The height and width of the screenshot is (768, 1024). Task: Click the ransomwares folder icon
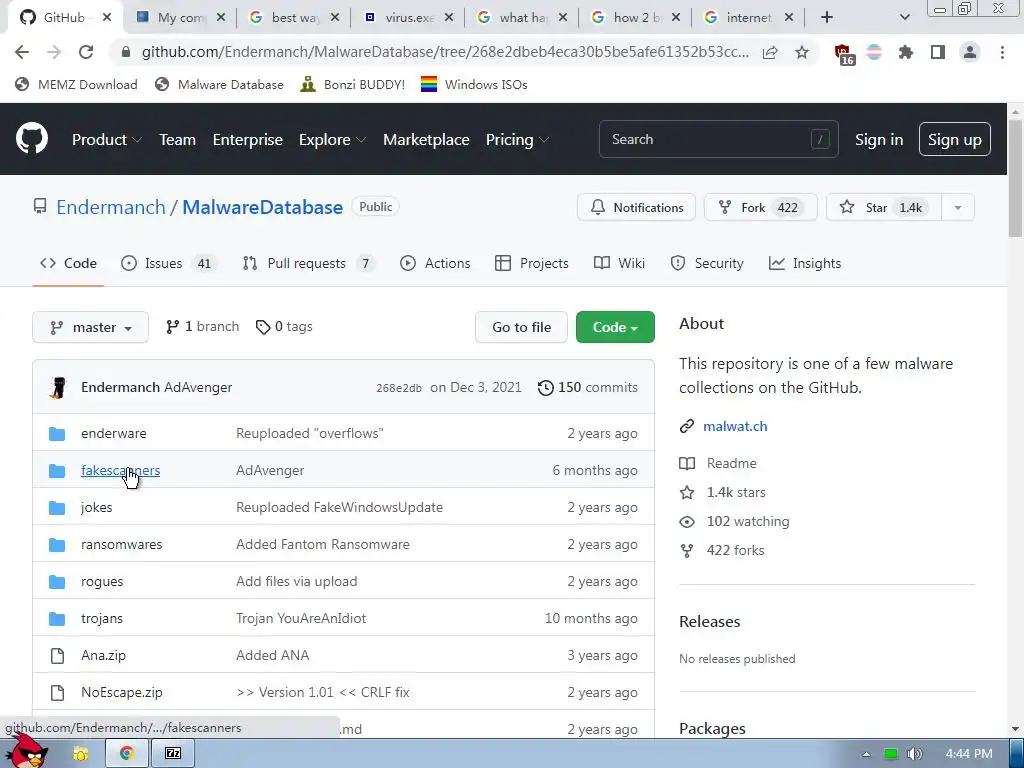[x=57, y=545]
